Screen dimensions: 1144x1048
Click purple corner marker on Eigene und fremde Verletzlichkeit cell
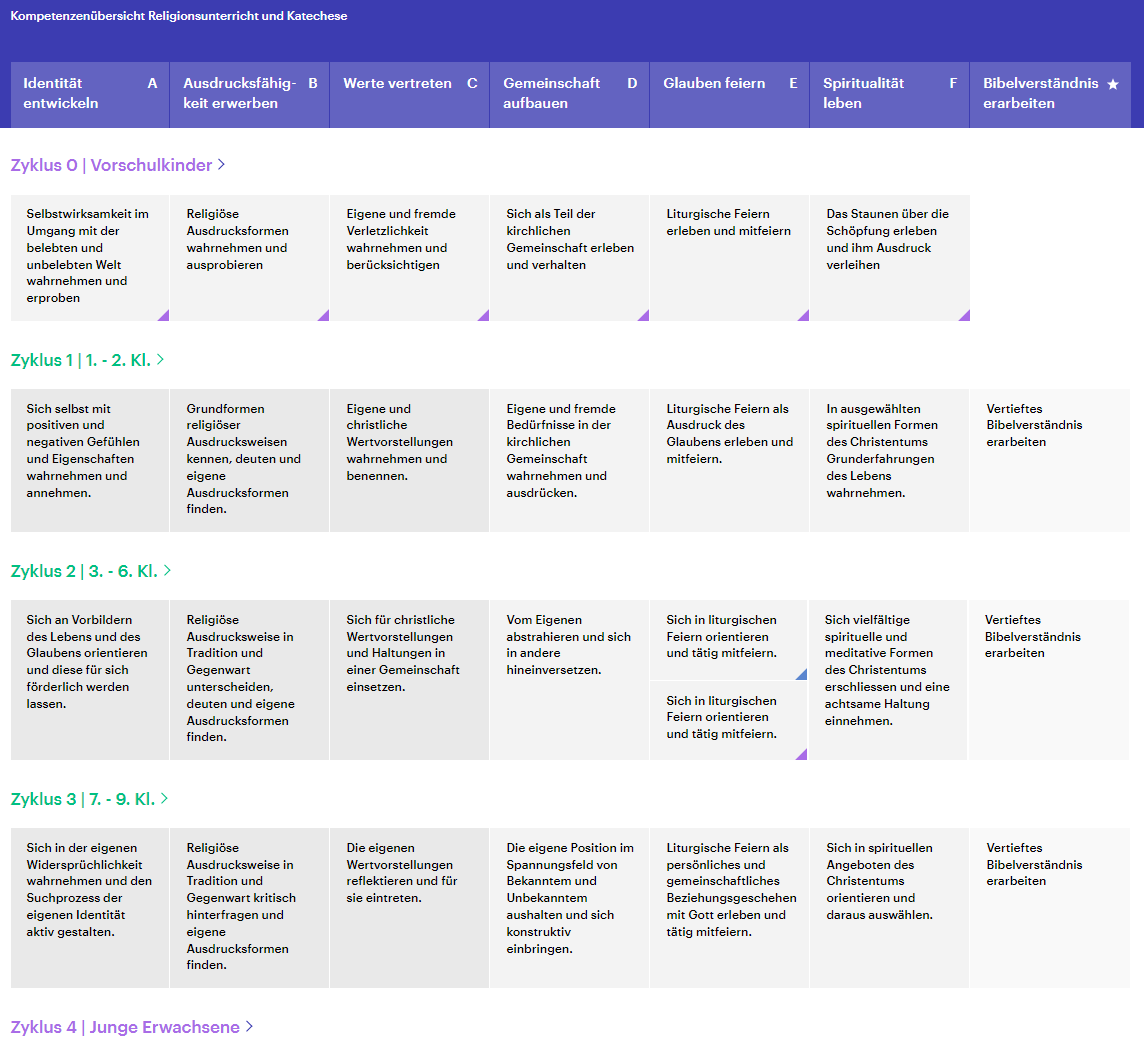(483, 315)
